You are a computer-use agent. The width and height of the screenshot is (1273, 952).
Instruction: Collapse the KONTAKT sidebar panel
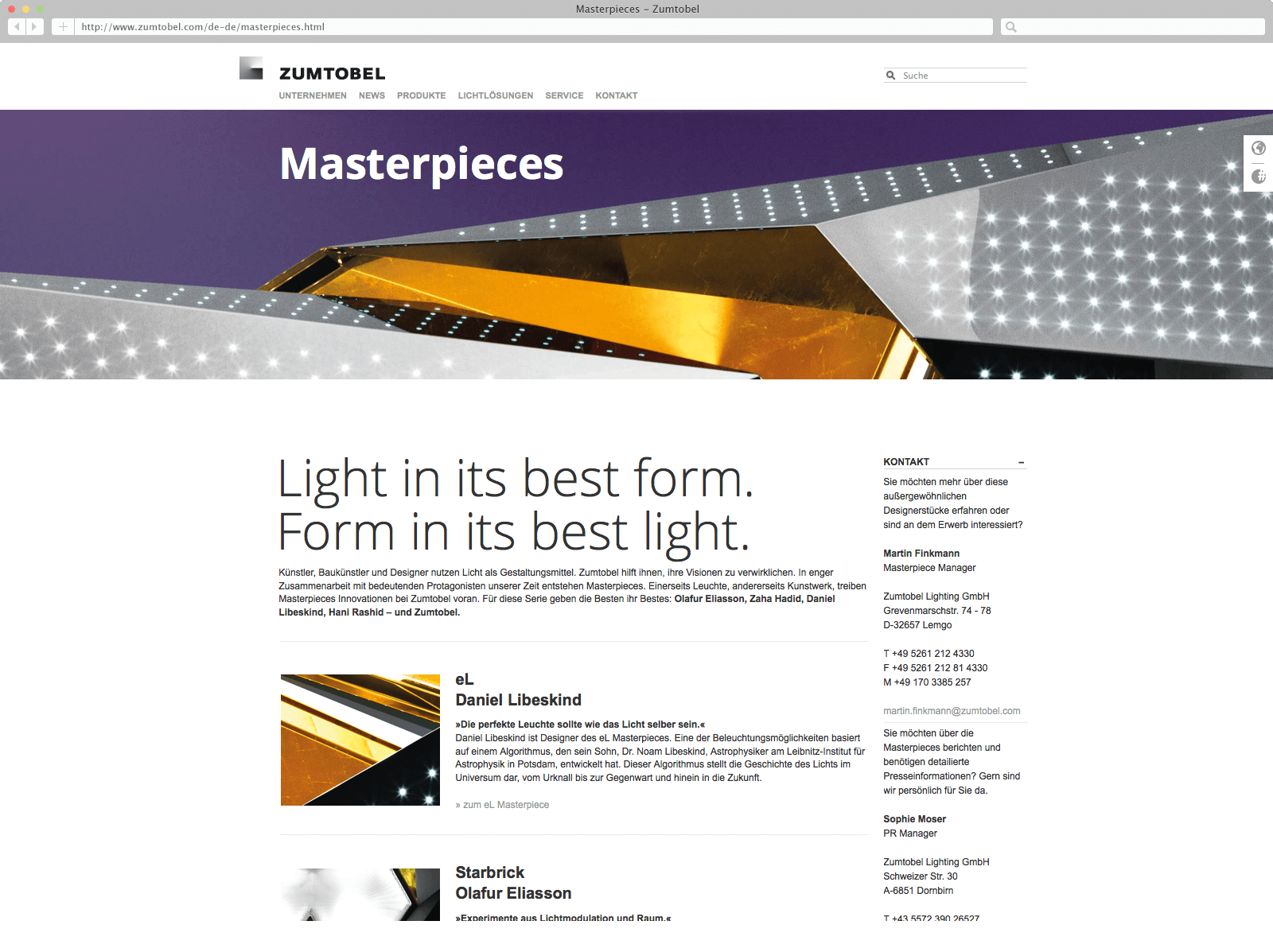[1021, 462]
